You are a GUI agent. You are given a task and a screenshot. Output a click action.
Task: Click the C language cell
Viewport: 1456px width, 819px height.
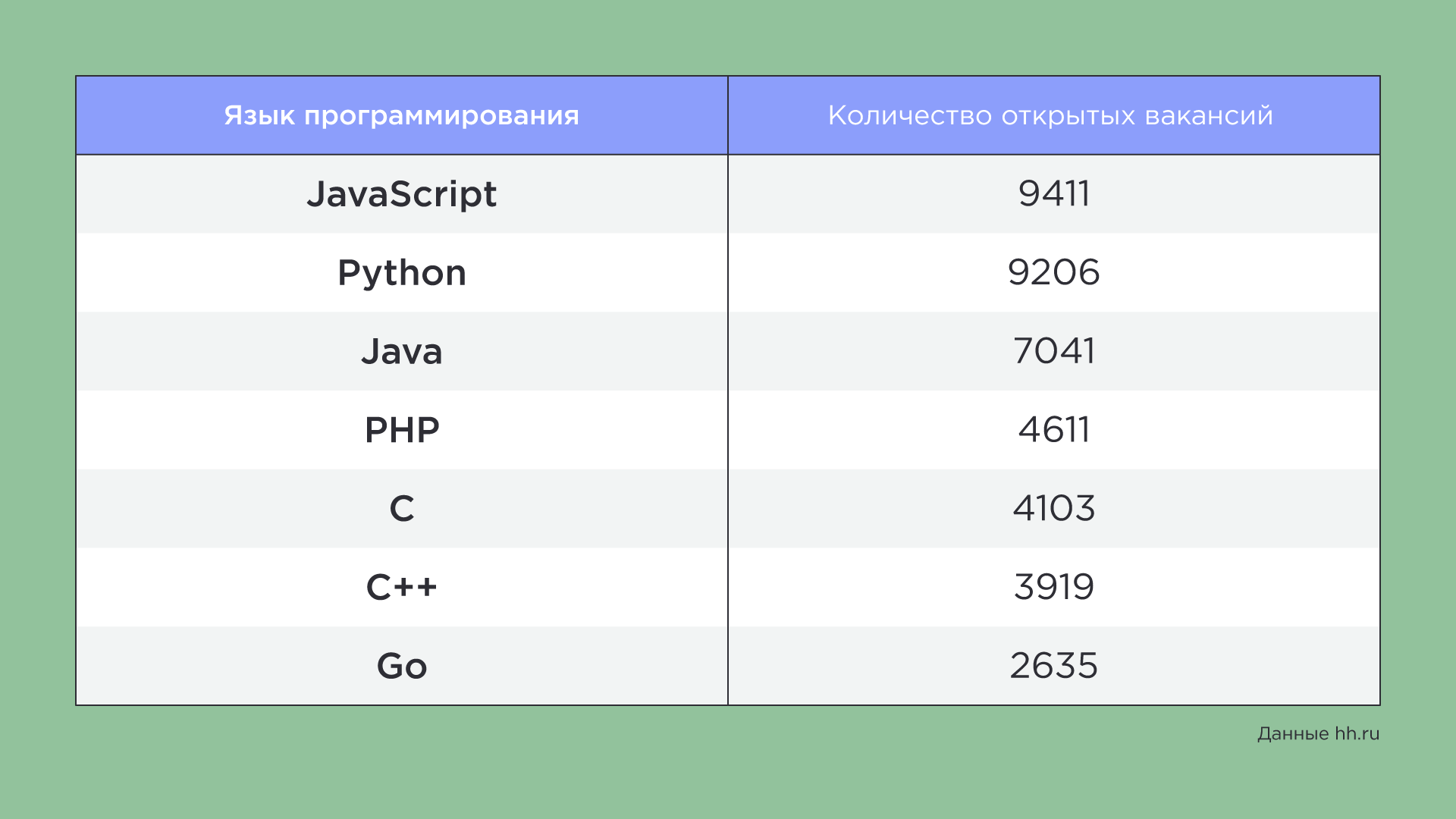(401, 509)
